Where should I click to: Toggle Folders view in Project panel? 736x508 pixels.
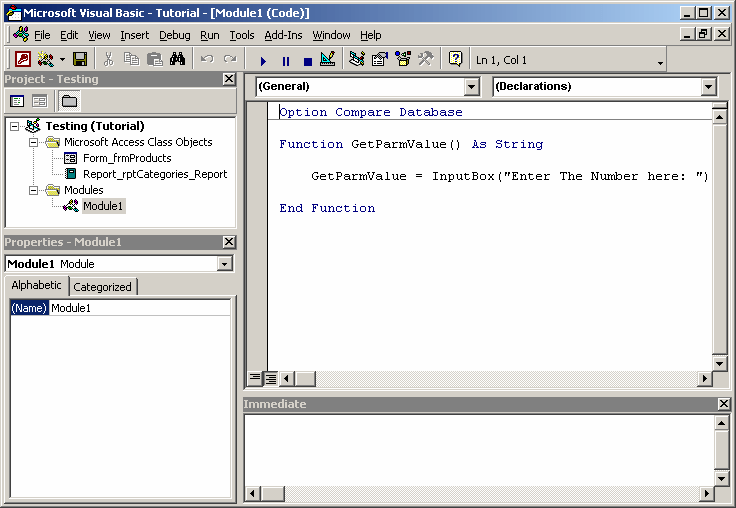pos(69,101)
